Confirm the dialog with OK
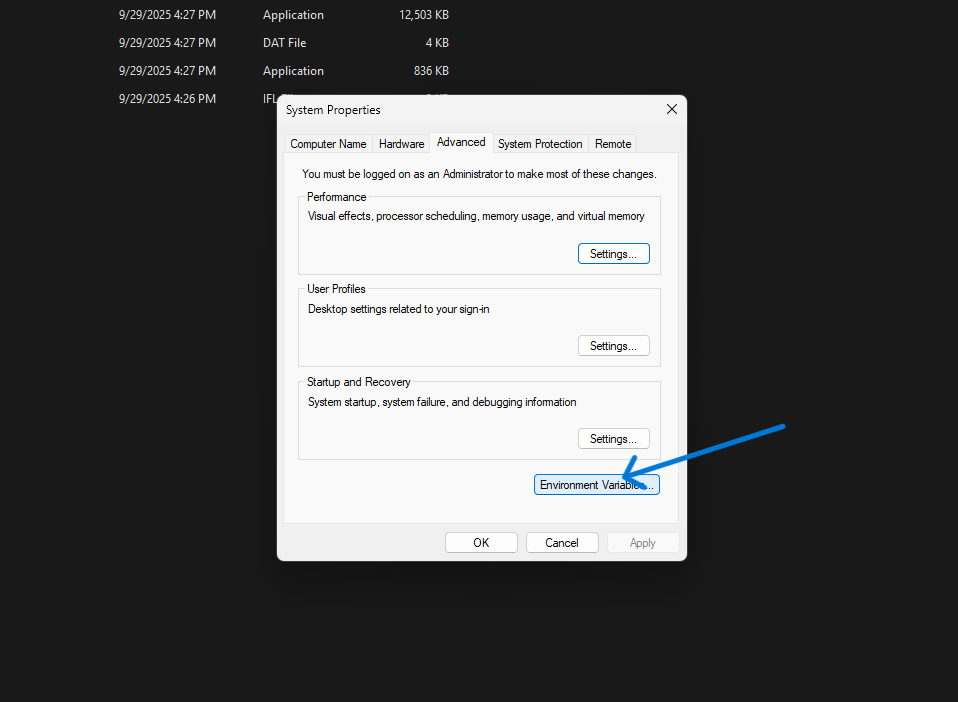 pyautogui.click(x=481, y=543)
